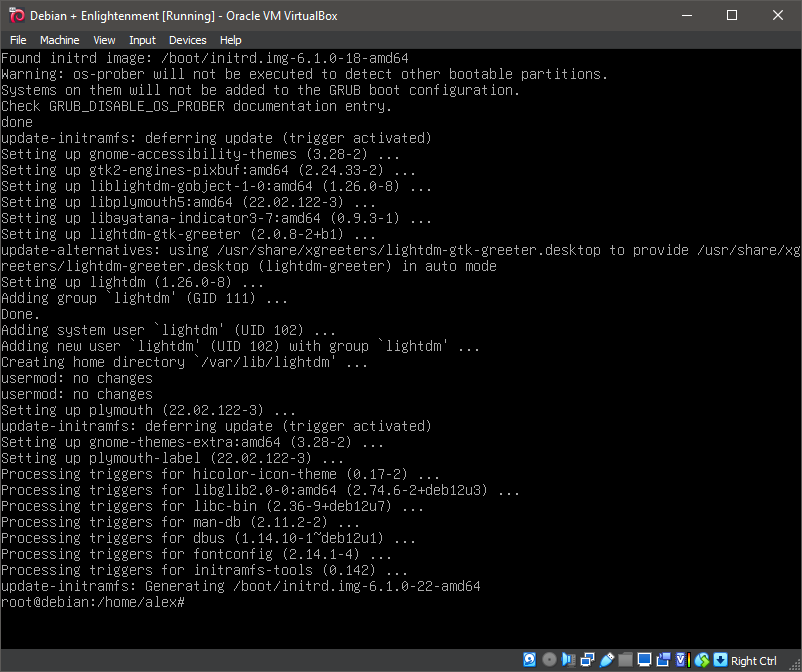This screenshot has height=672, width=802.
Task: Click the virtualization engine V icon
Action: (681, 659)
